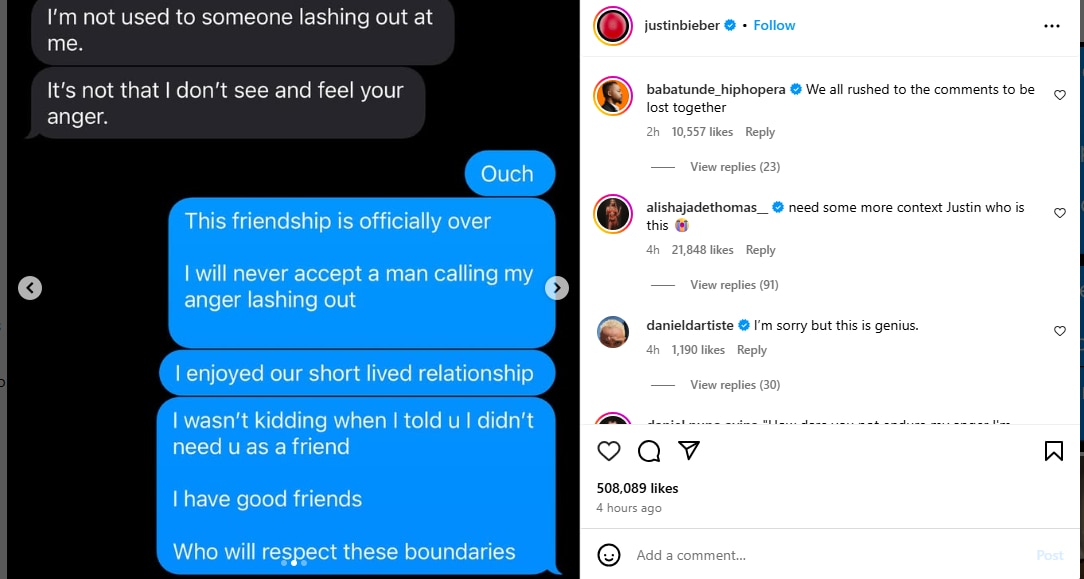Save post with the bookmark icon
The height and width of the screenshot is (579, 1084).
click(x=1053, y=451)
